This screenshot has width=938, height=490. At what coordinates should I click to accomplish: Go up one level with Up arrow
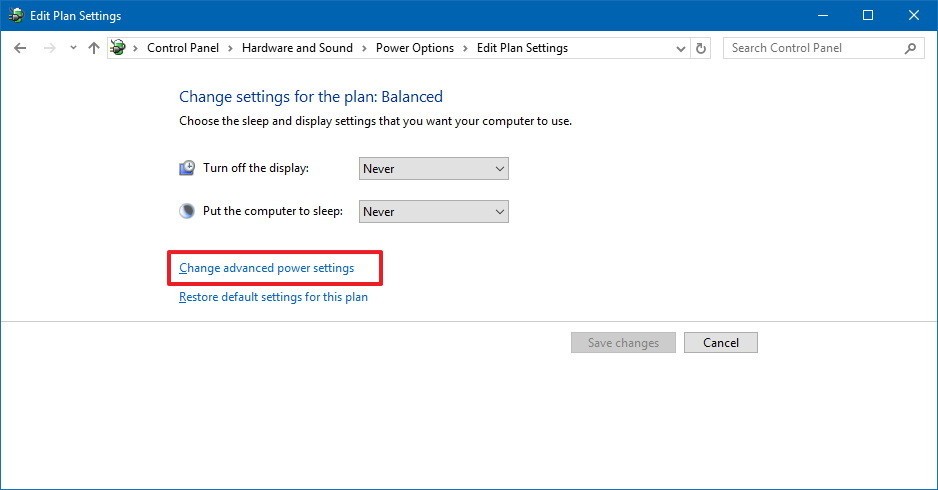(93, 48)
